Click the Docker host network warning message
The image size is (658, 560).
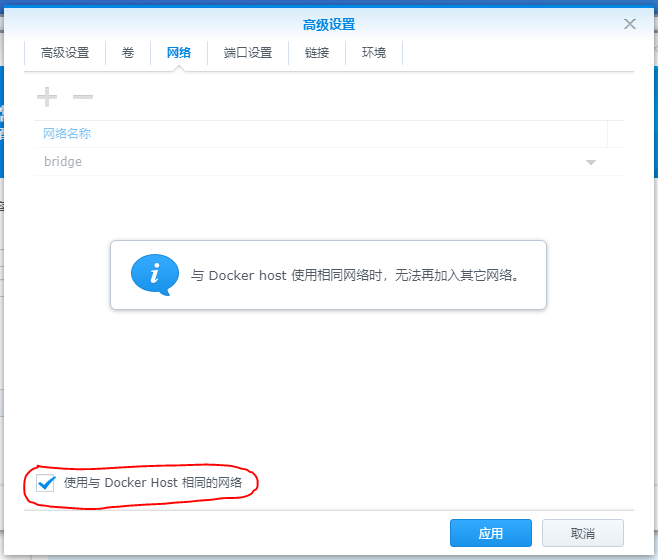[355, 275]
